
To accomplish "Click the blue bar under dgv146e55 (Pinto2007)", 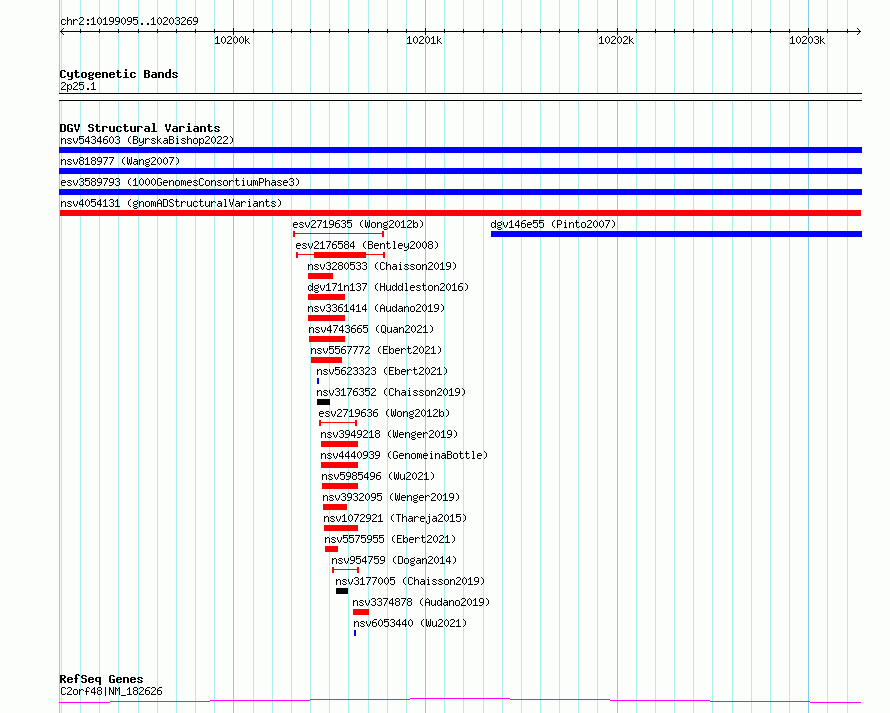I will (676, 234).
